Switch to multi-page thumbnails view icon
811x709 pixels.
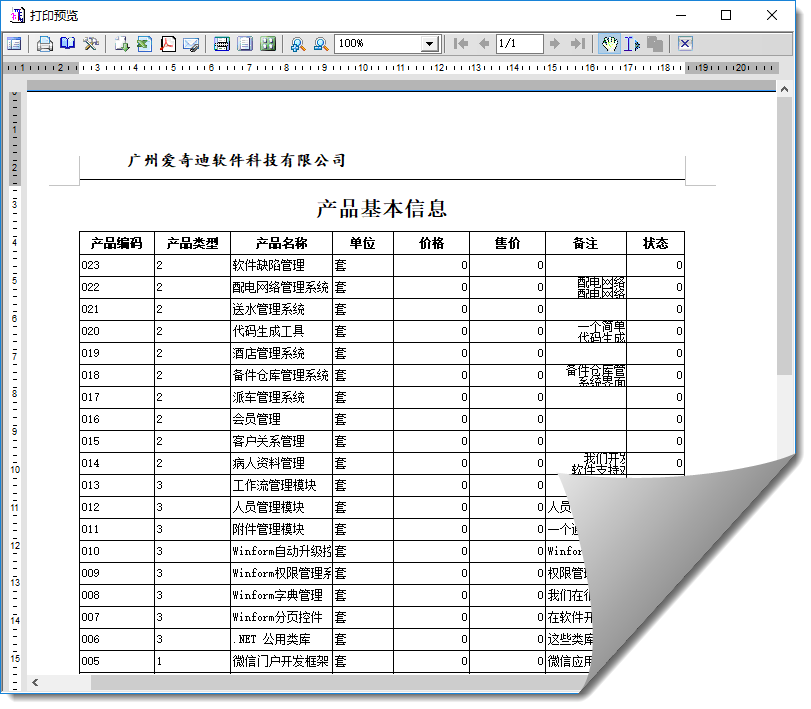pyautogui.click(x=268, y=44)
